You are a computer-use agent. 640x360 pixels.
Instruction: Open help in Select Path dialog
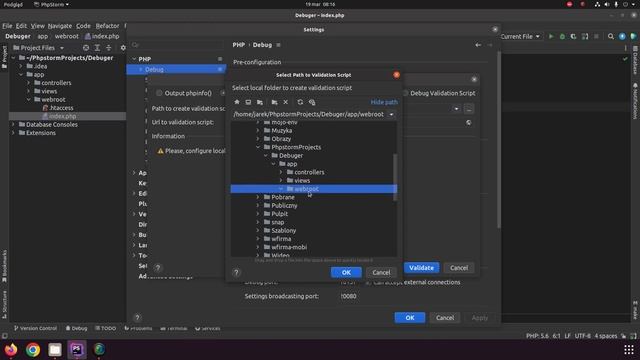236,272
